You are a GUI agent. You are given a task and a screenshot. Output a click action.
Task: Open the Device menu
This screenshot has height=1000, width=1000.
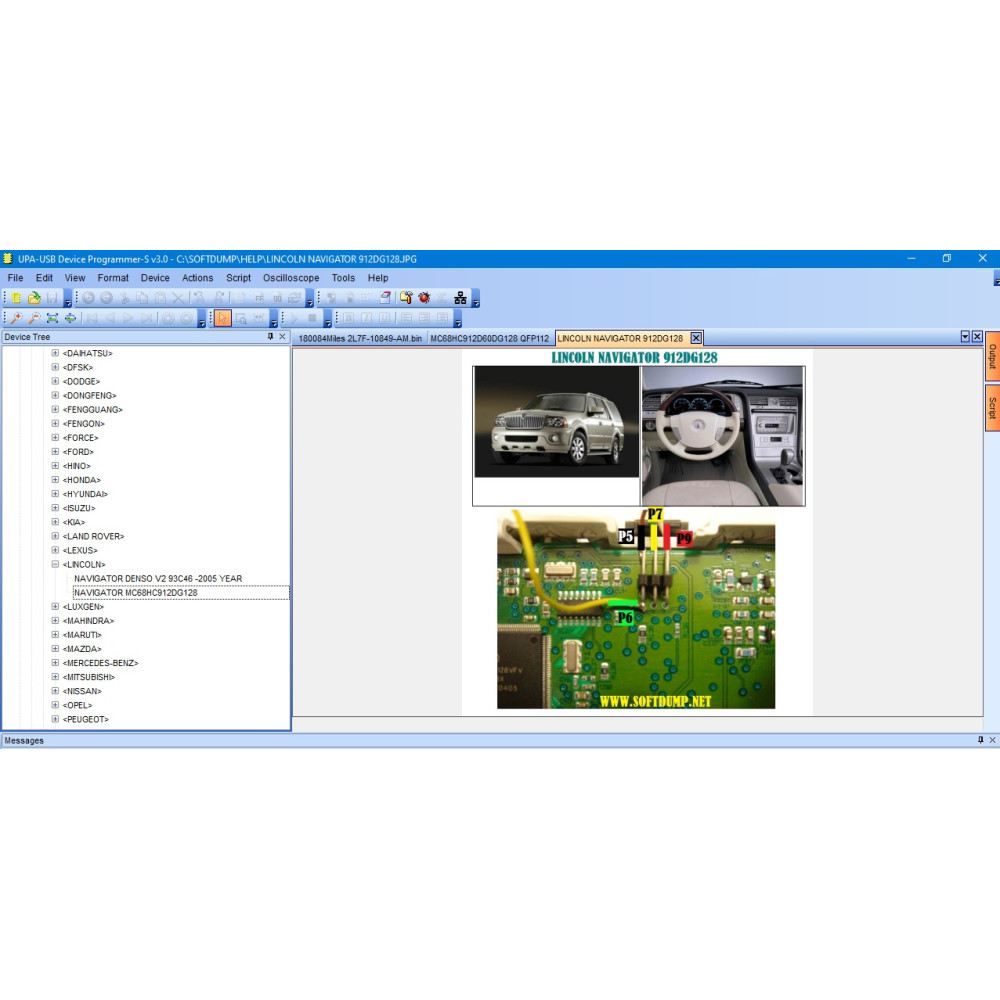click(x=155, y=278)
